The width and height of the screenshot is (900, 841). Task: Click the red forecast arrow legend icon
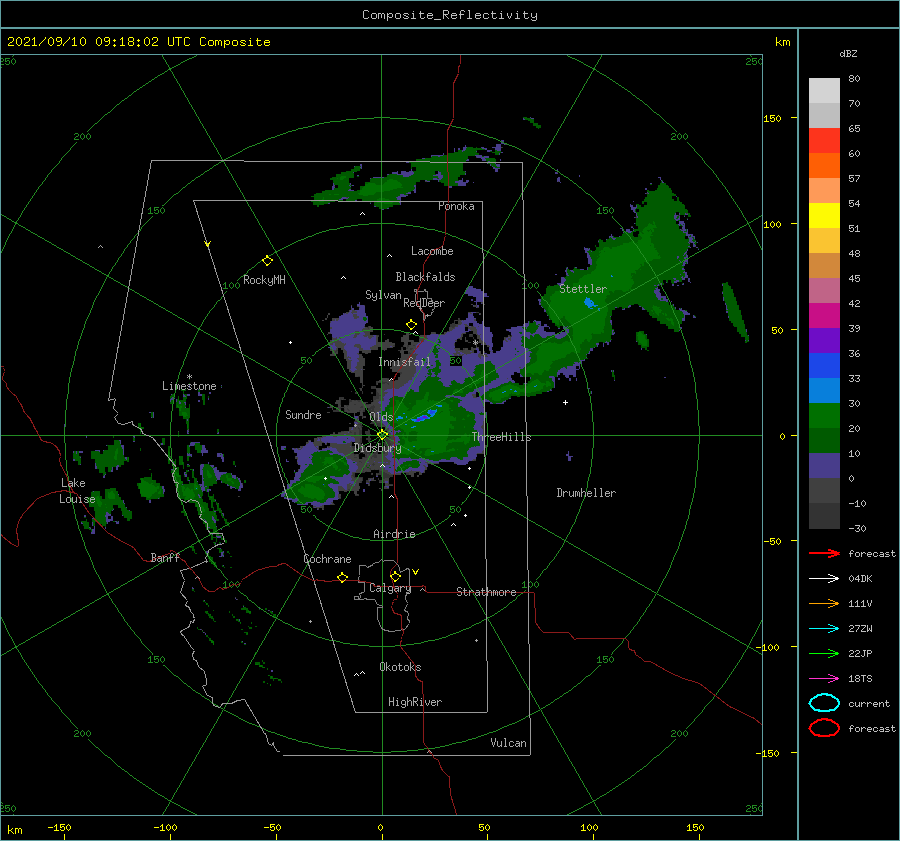click(824, 553)
